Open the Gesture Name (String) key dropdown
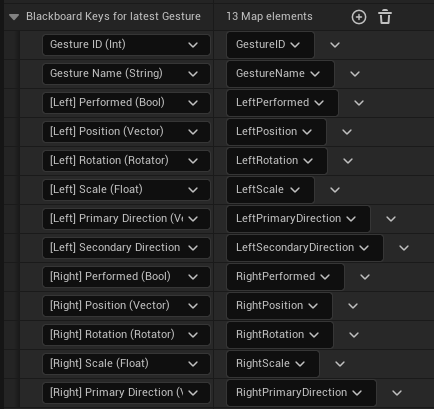 coord(126,74)
